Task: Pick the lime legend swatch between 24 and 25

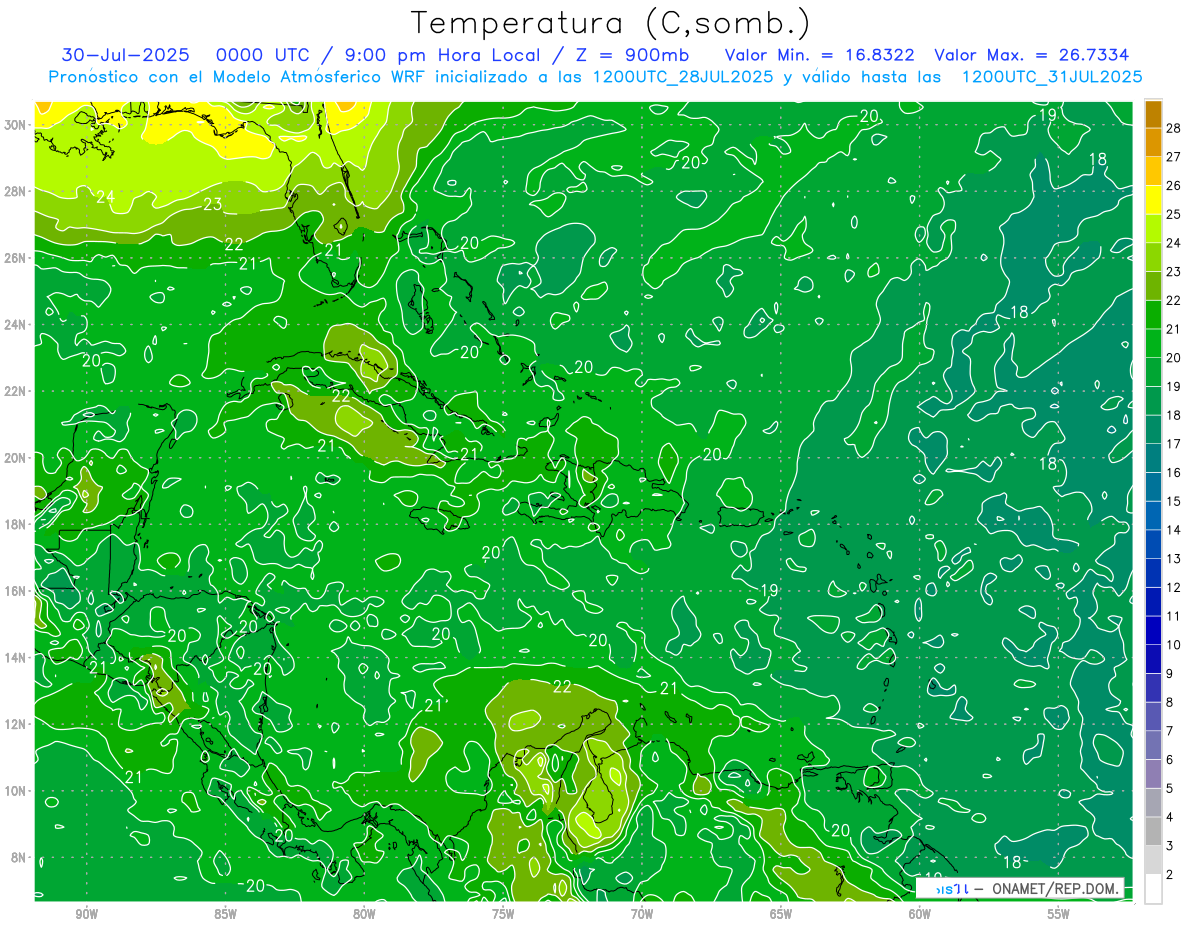Action: [x=1153, y=229]
